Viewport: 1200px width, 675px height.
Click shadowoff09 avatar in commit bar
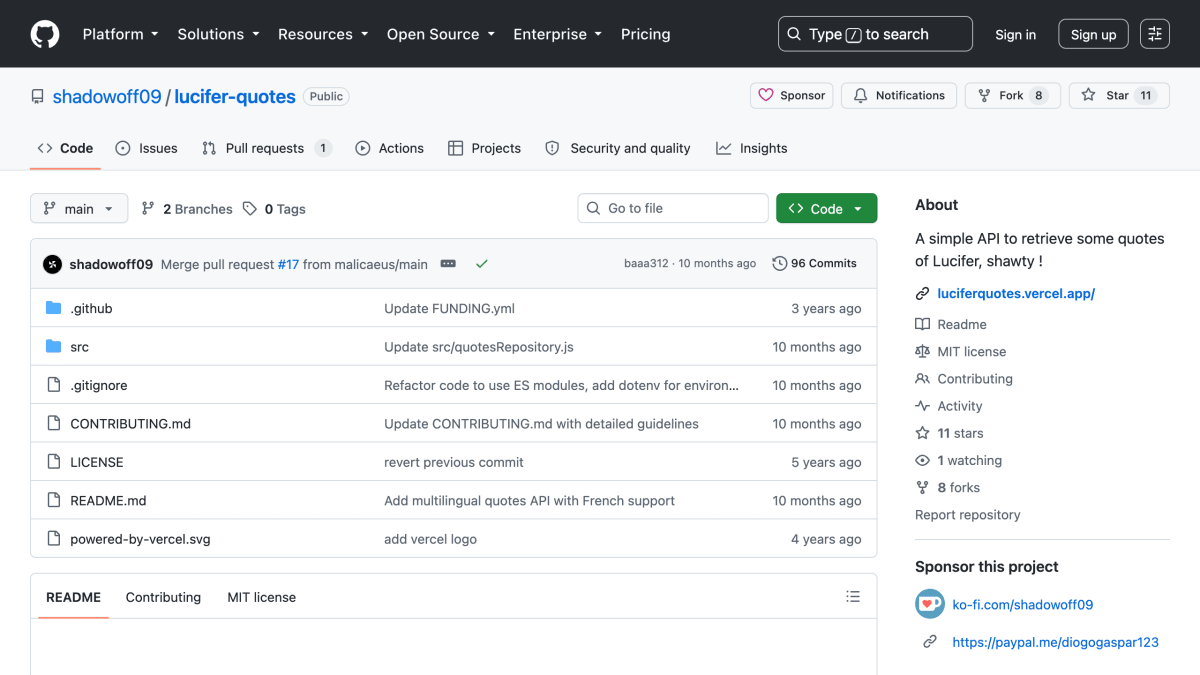(53, 264)
